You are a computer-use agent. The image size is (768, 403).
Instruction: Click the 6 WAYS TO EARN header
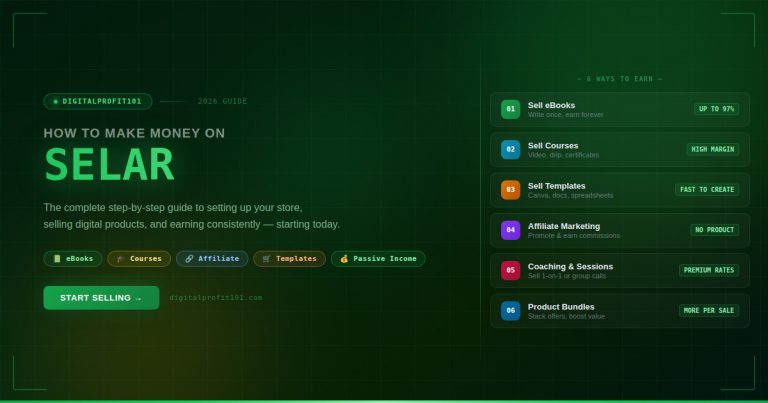pyautogui.click(x=620, y=79)
